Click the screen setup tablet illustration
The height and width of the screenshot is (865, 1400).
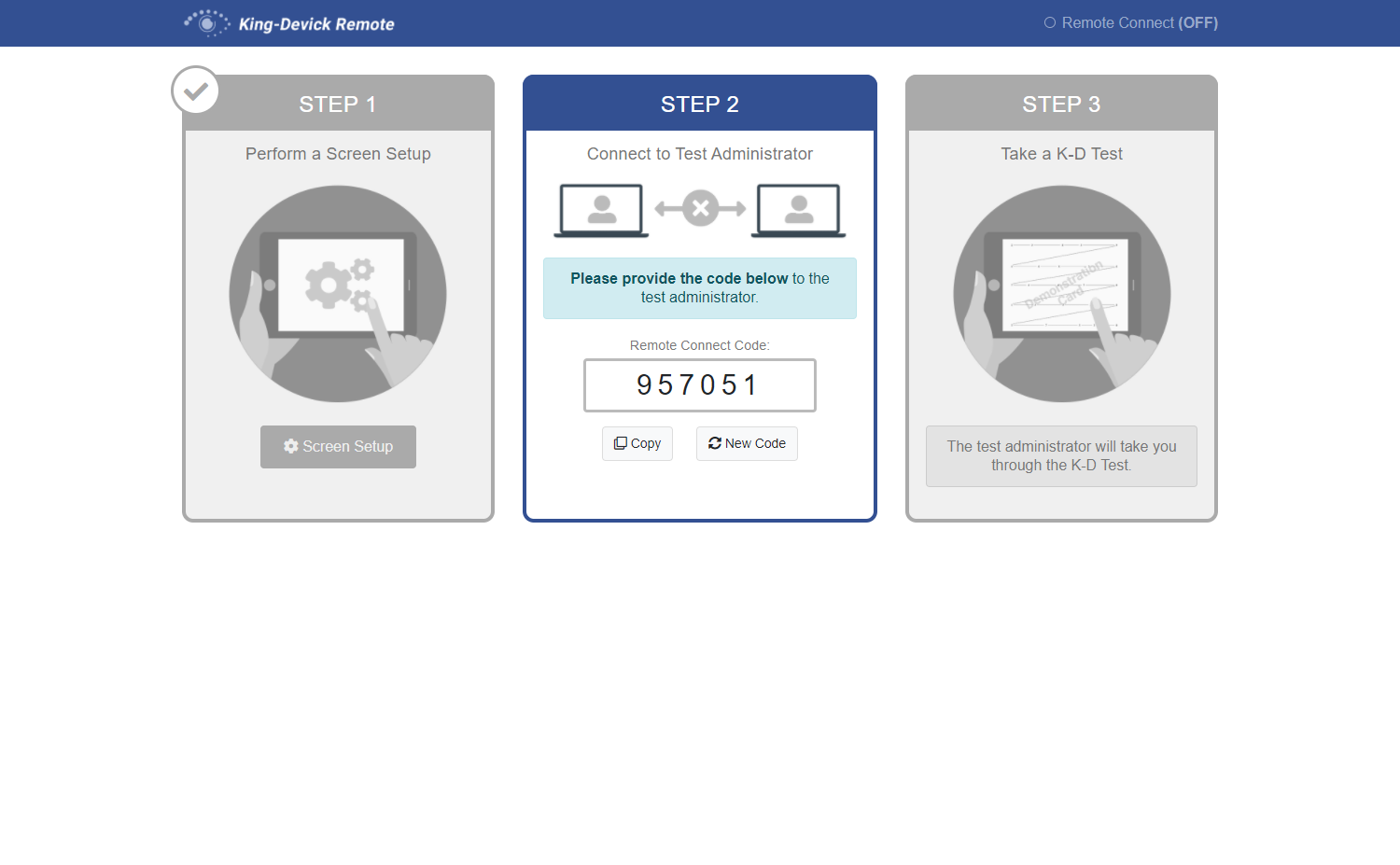point(338,293)
